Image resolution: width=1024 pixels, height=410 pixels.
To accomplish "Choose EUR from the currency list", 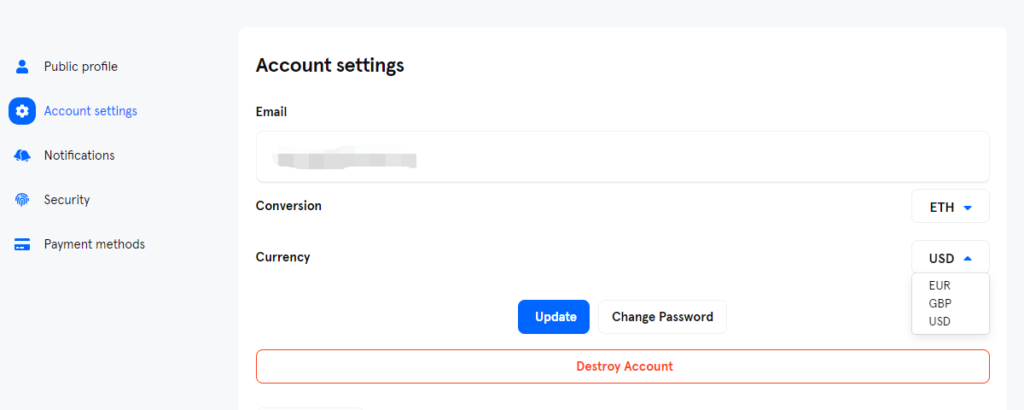I will pyautogui.click(x=940, y=285).
